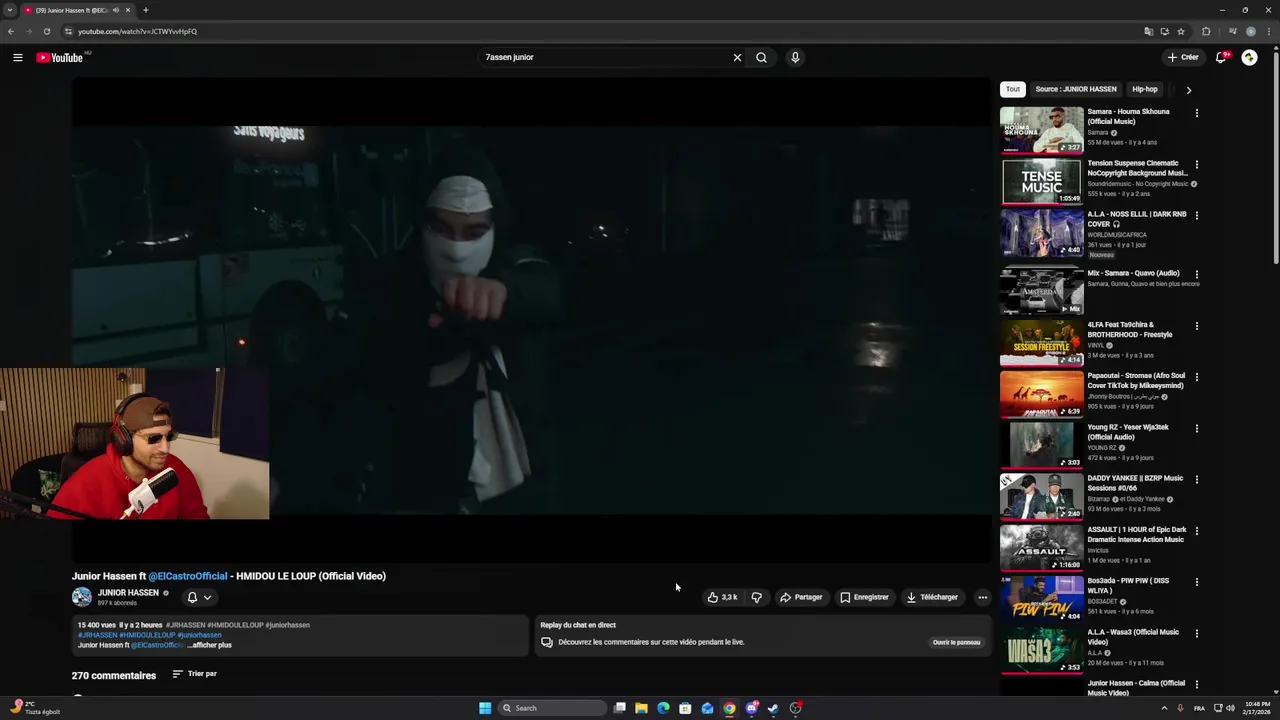Open the site information icon in address bar
The height and width of the screenshot is (720, 1280).
pos(68,31)
